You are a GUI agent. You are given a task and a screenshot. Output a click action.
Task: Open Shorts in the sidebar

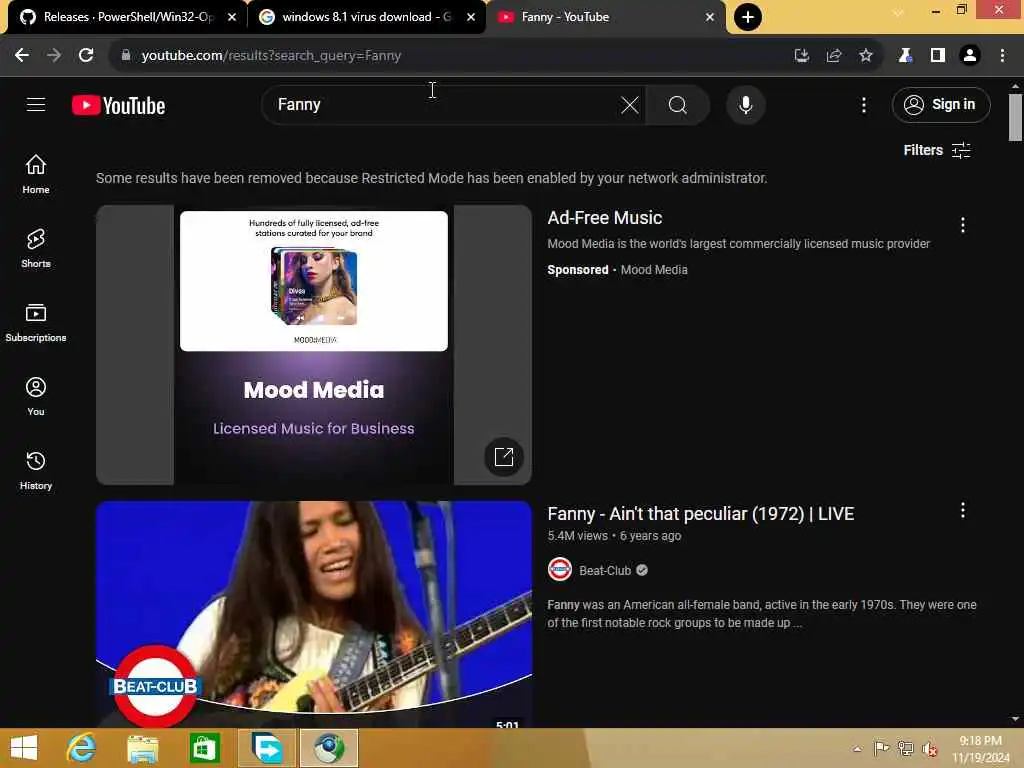(36, 248)
